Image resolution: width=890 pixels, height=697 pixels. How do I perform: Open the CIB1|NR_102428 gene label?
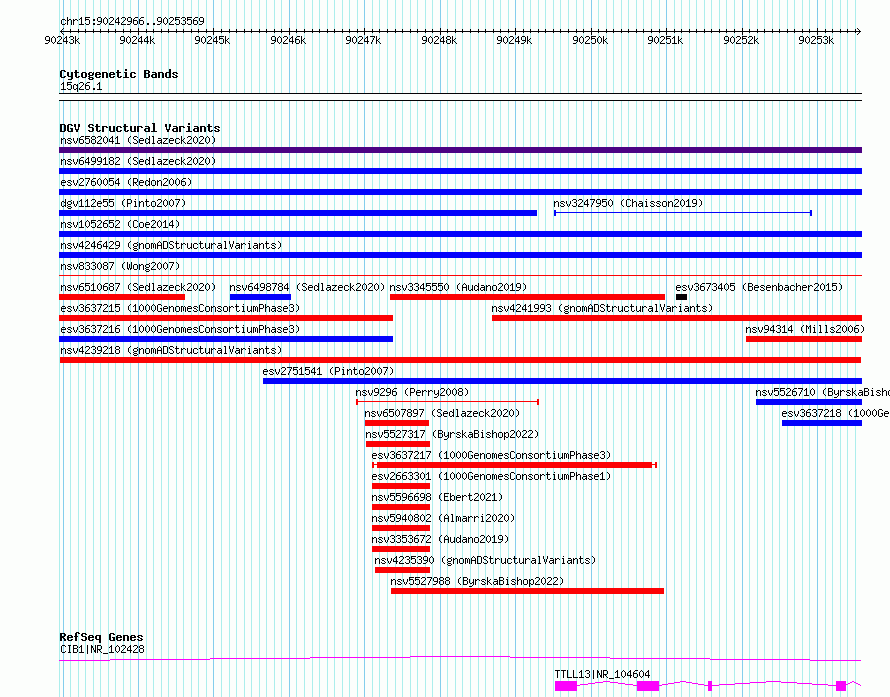click(102, 649)
